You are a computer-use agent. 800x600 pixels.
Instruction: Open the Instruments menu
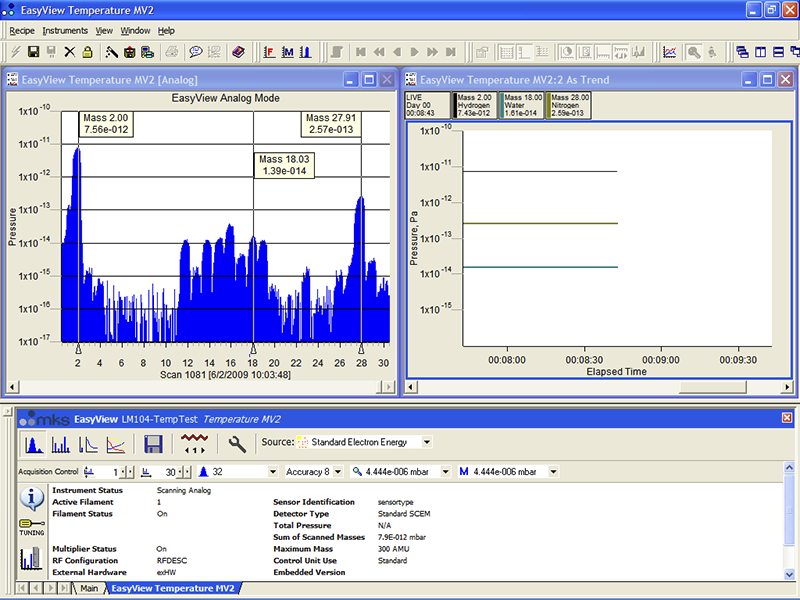[x=65, y=31]
